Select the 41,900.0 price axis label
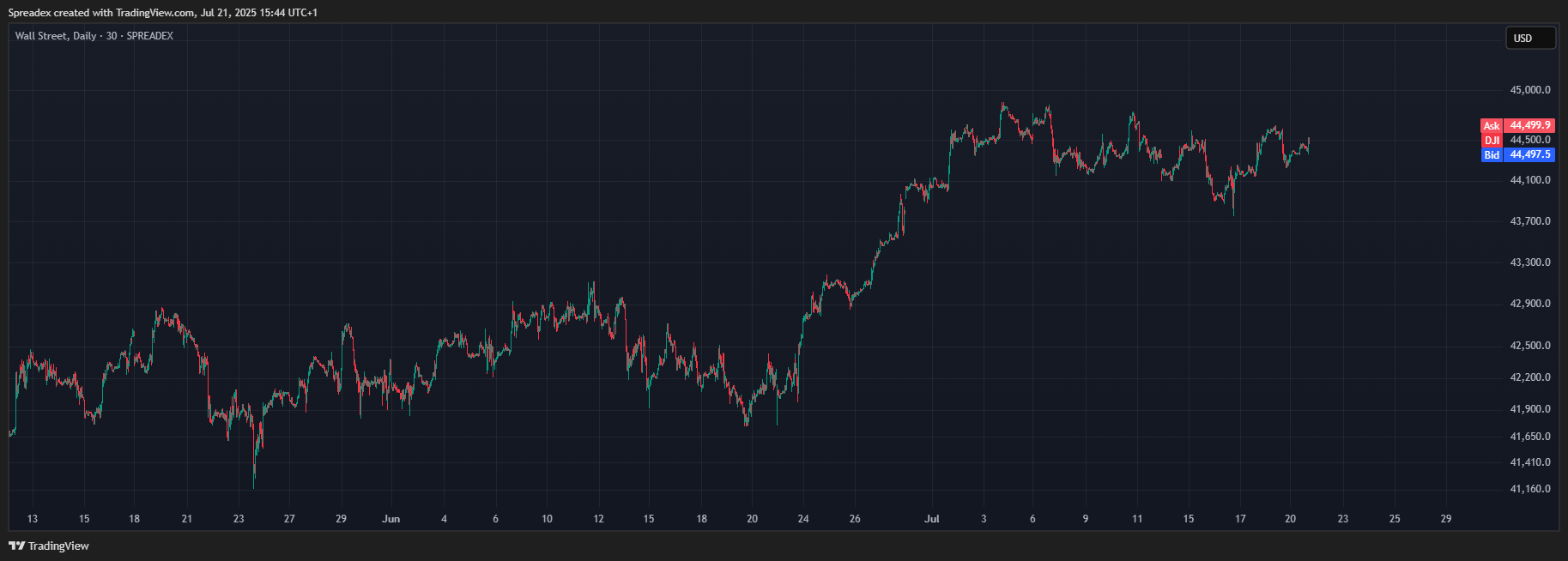Image resolution: width=1568 pixels, height=561 pixels. [1530, 409]
